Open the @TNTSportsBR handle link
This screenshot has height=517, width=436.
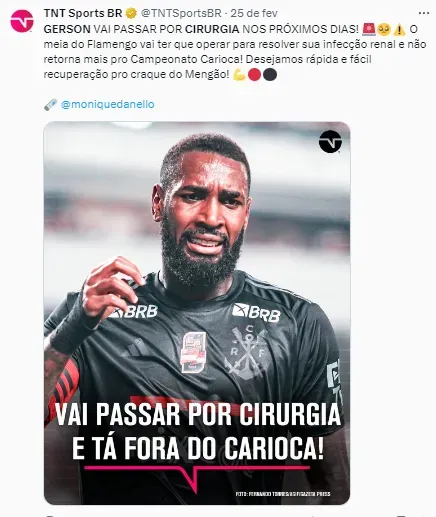click(x=181, y=13)
